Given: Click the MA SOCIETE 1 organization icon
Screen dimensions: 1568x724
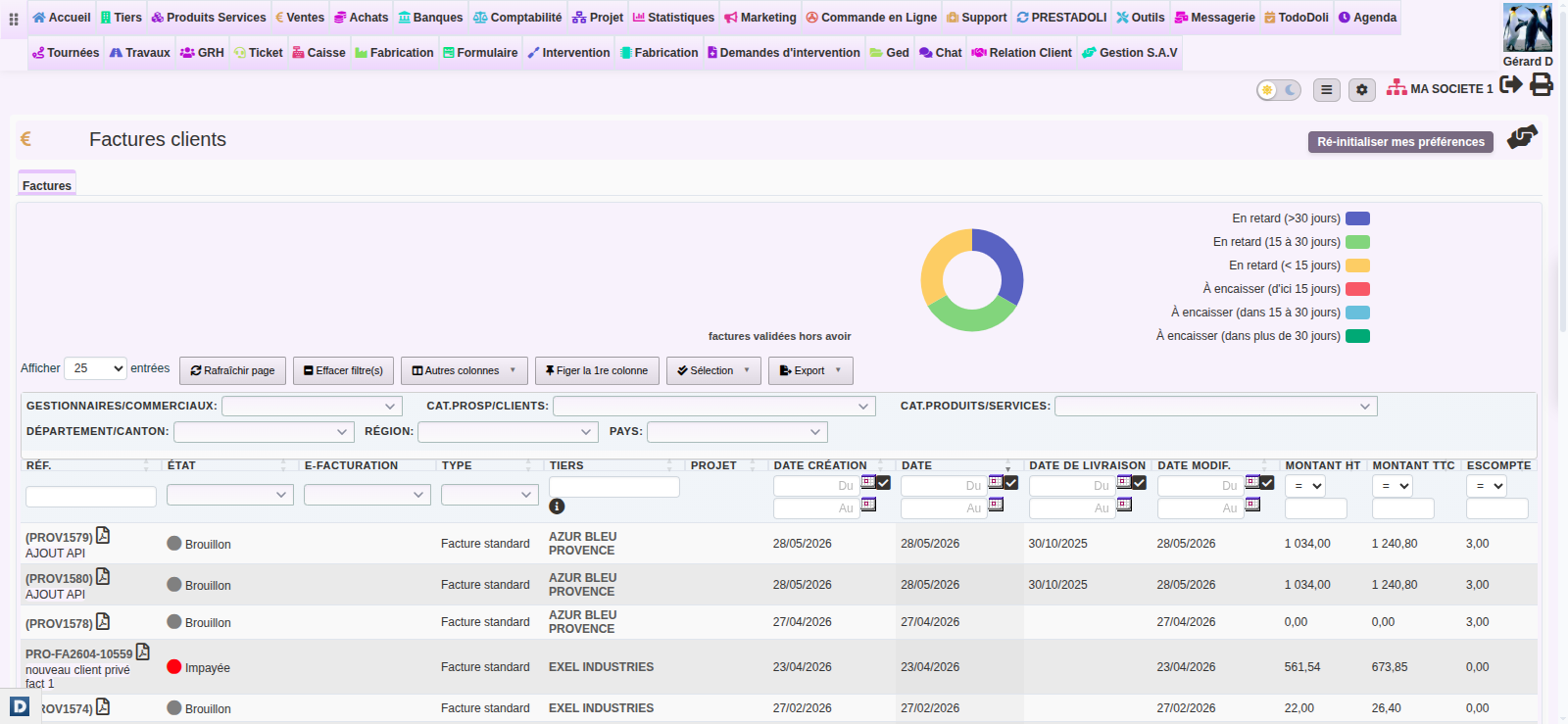Looking at the screenshot, I should pos(1396,88).
